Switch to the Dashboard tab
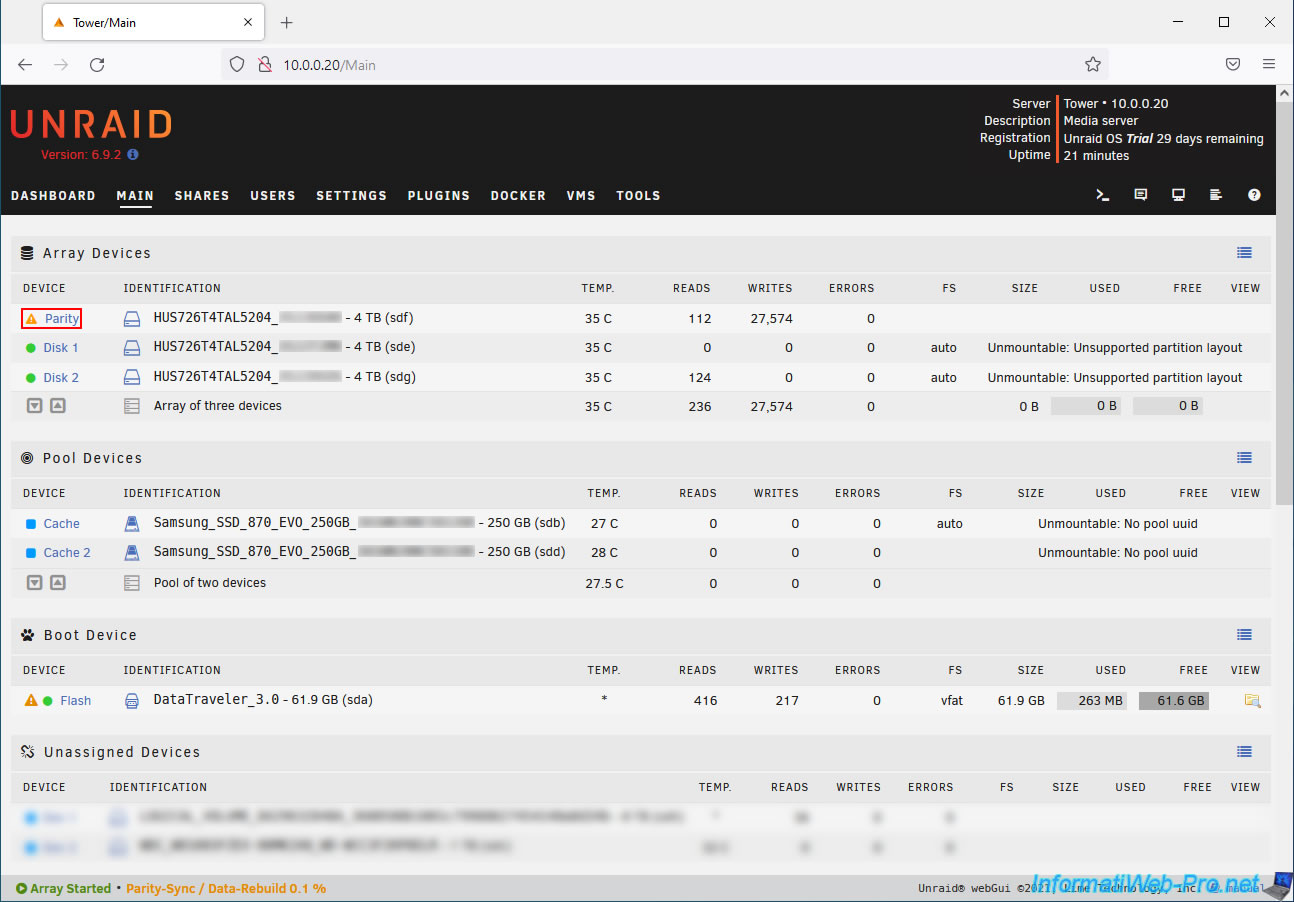1294x902 pixels. (53, 196)
